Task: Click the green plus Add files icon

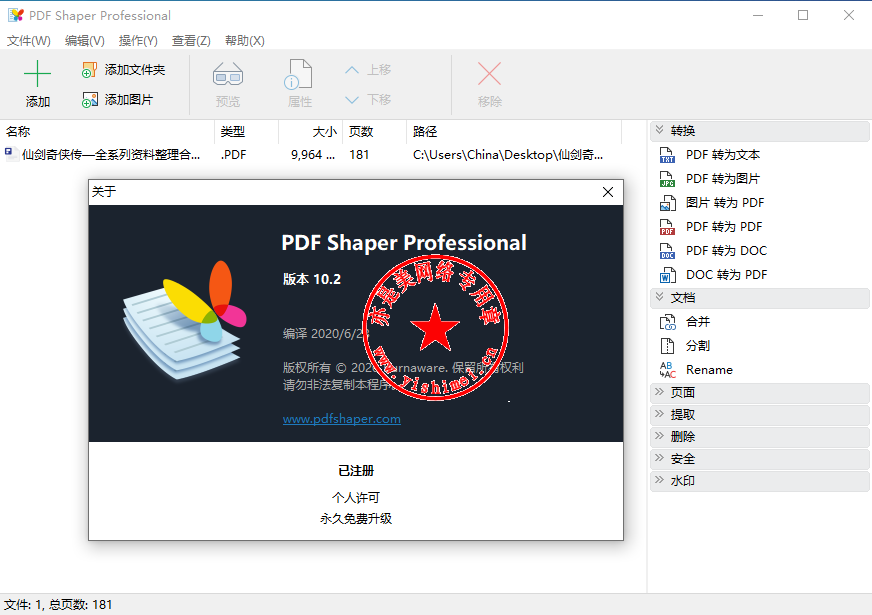Action: 37,73
